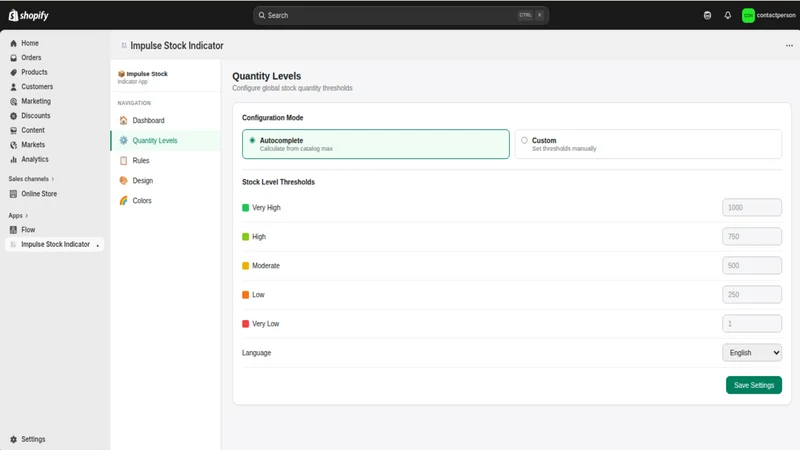The width and height of the screenshot is (800, 450).
Task: Click the Content icon in sidebar
Action: (13, 131)
